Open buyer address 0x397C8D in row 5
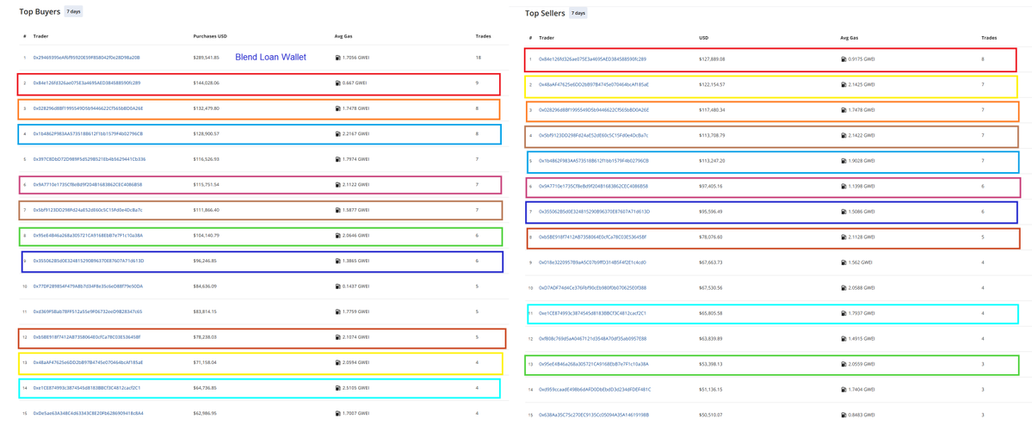Screen dimensions: 1032x425 pyautogui.click(x=88, y=159)
